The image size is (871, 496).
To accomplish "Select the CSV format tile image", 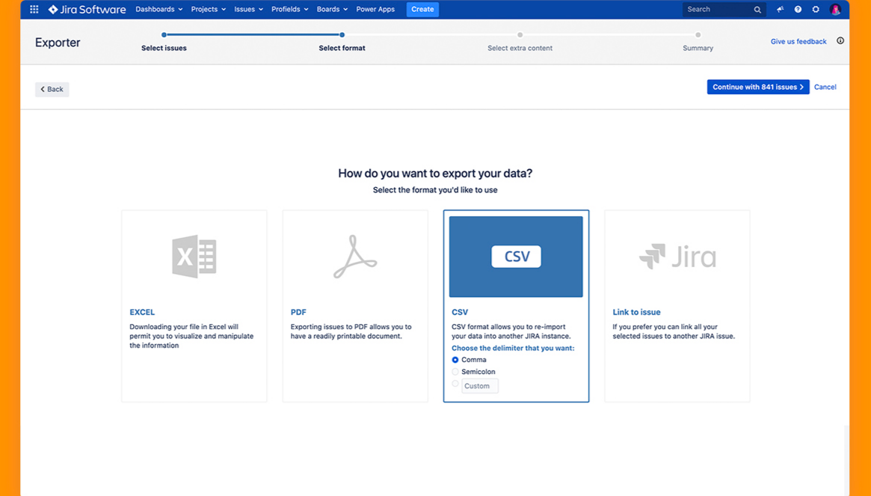I will pyautogui.click(x=516, y=257).
